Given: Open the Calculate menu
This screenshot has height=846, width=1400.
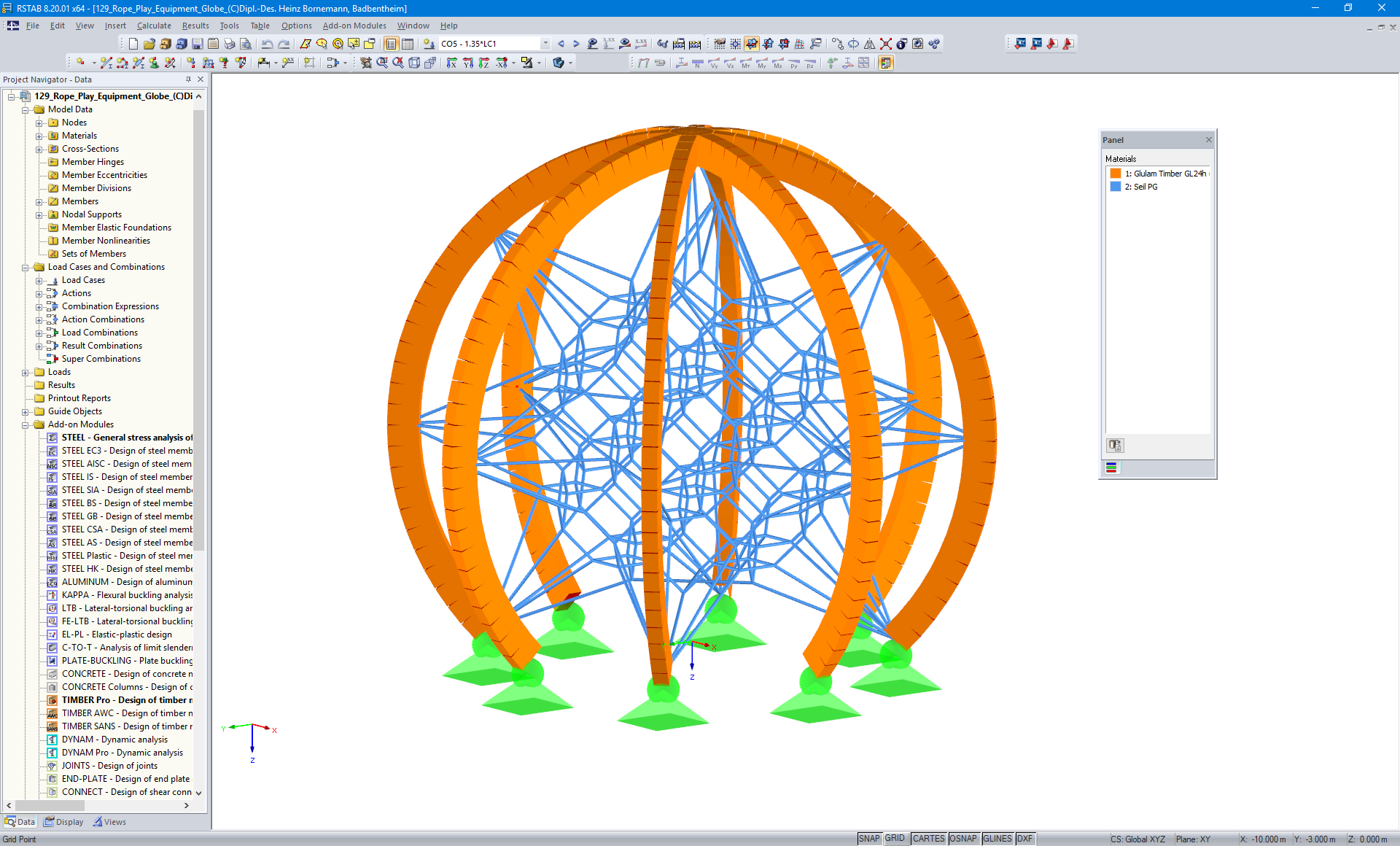Looking at the screenshot, I should (154, 26).
